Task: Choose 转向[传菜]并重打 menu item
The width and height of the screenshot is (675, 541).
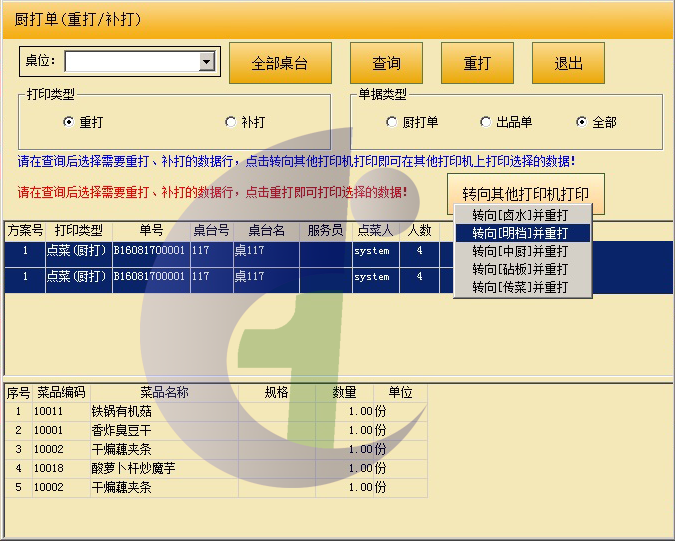Action: point(523,287)
